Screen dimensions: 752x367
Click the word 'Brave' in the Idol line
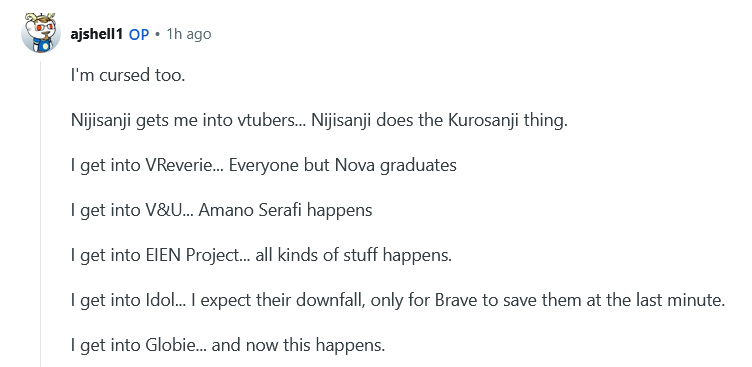454,300
